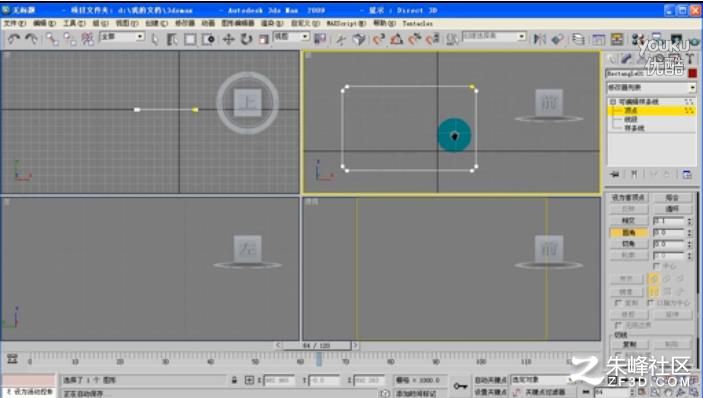Click the highlighted Fillet button
703x398 pixels.
tap(629, 233)
